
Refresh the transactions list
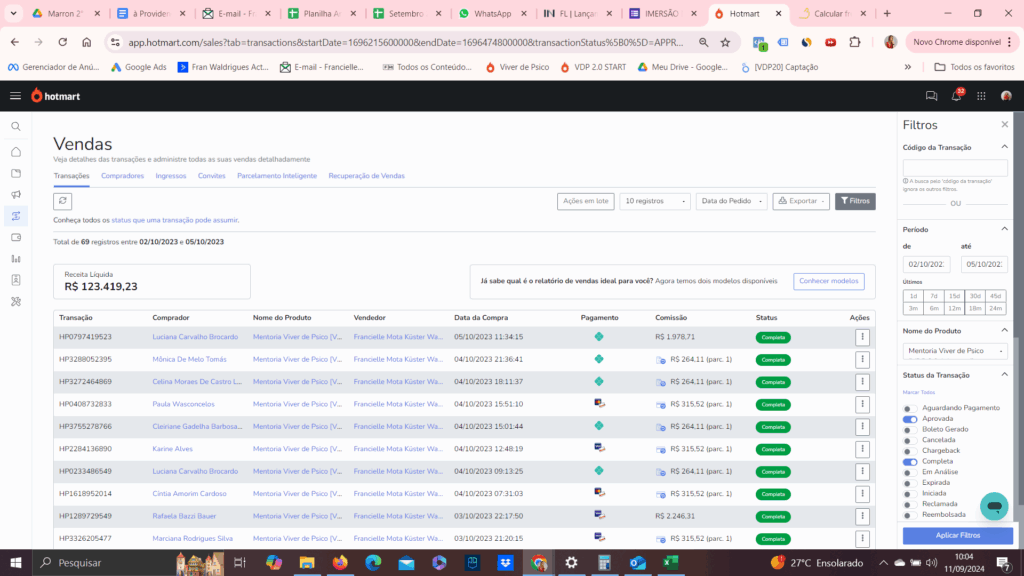click(63, 201)
